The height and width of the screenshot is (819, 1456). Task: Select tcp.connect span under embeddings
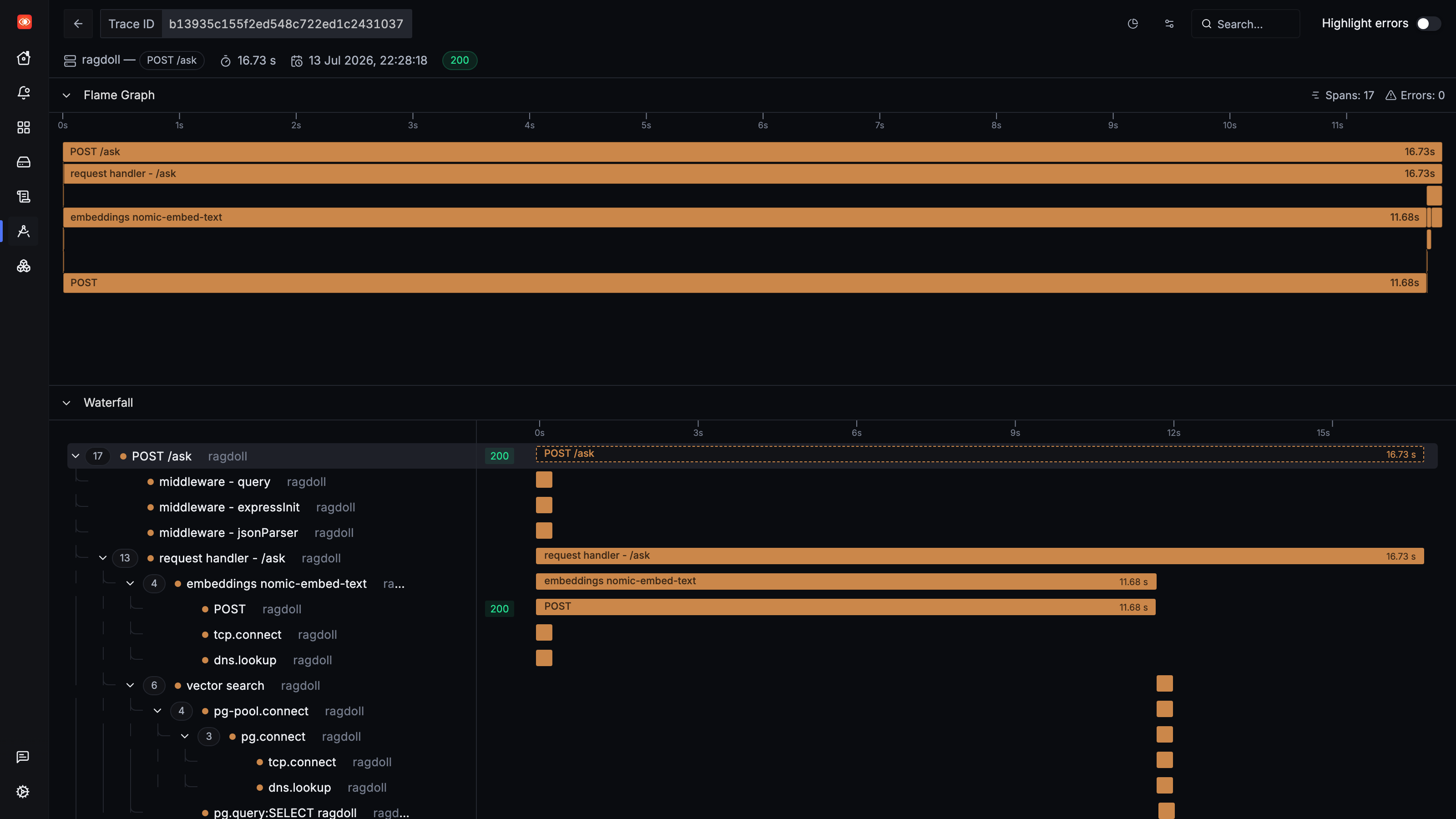[x=248, y=635]
